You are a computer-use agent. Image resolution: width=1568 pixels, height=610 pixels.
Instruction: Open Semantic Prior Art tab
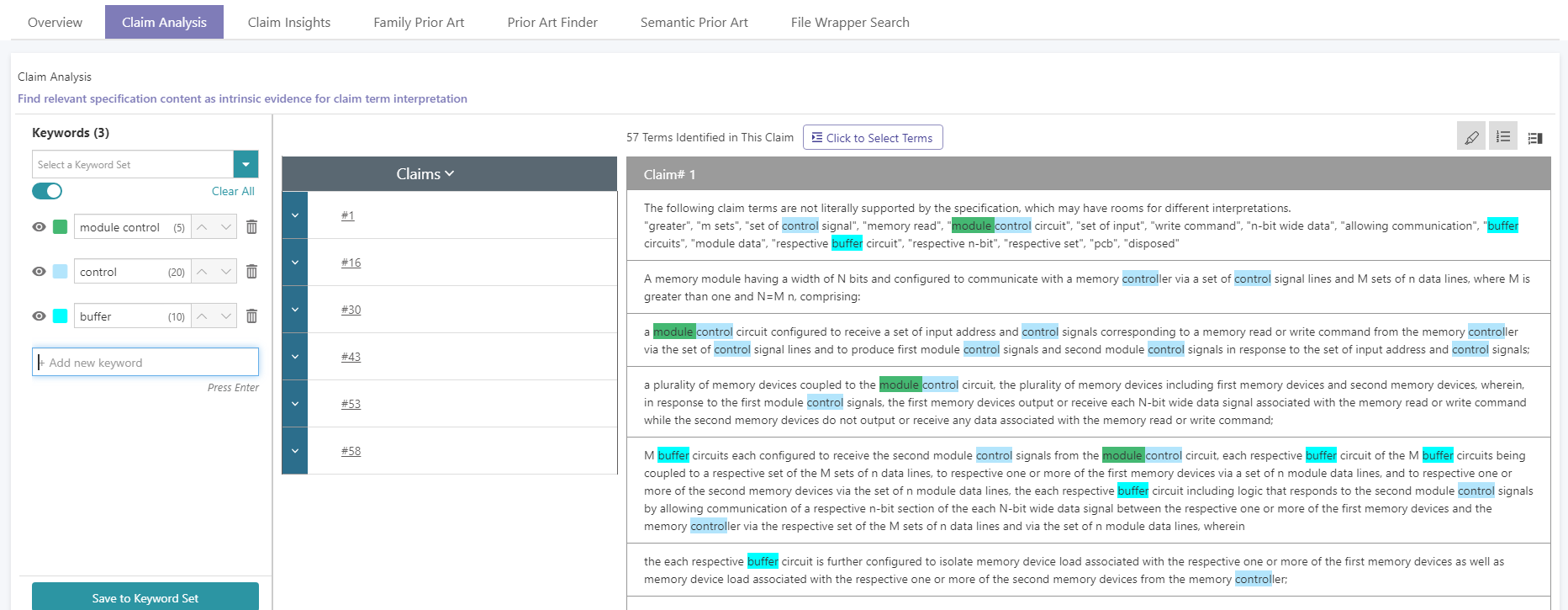[694, 22]
